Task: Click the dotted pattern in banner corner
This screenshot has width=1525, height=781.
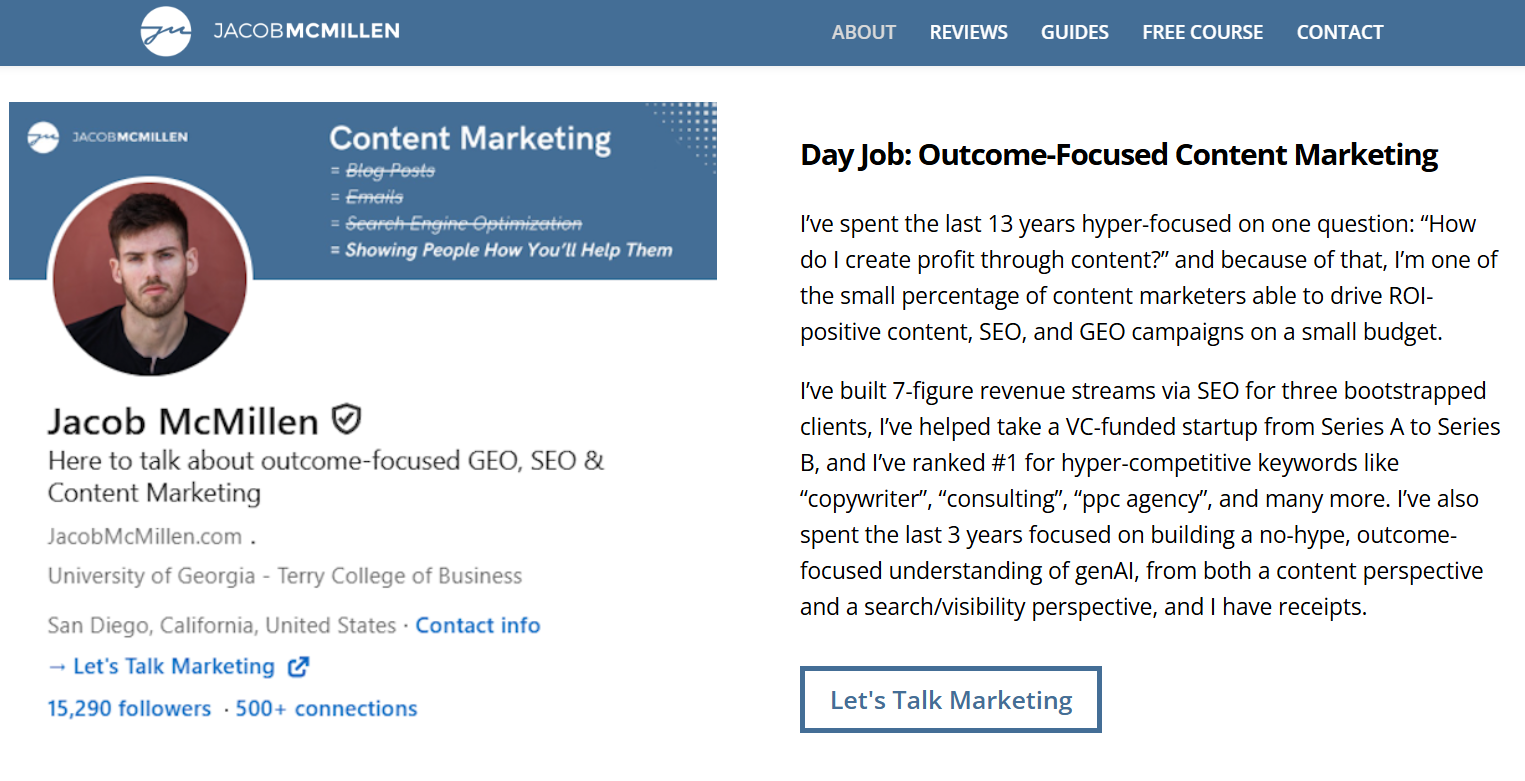Action: 683,123
